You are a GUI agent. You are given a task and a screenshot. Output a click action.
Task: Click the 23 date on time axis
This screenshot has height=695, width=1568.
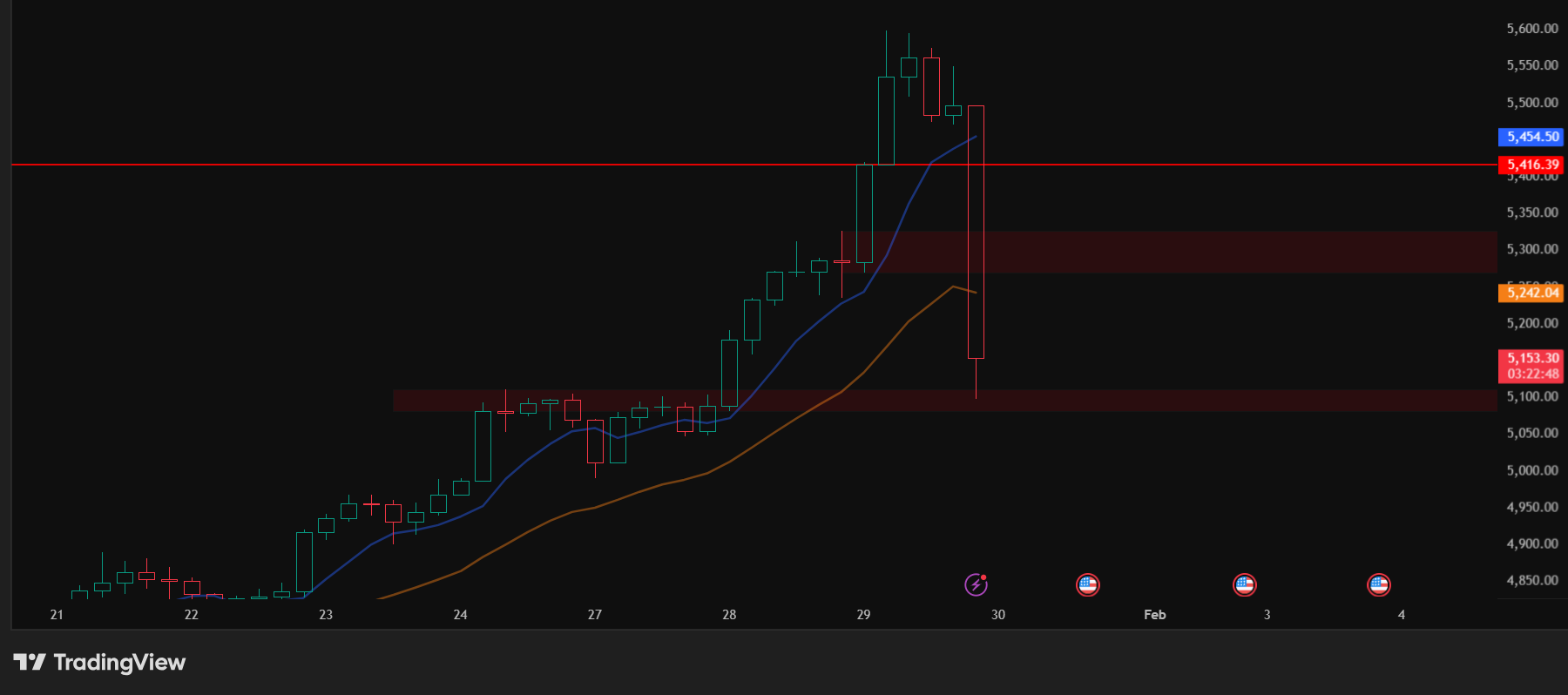point(326,615)
